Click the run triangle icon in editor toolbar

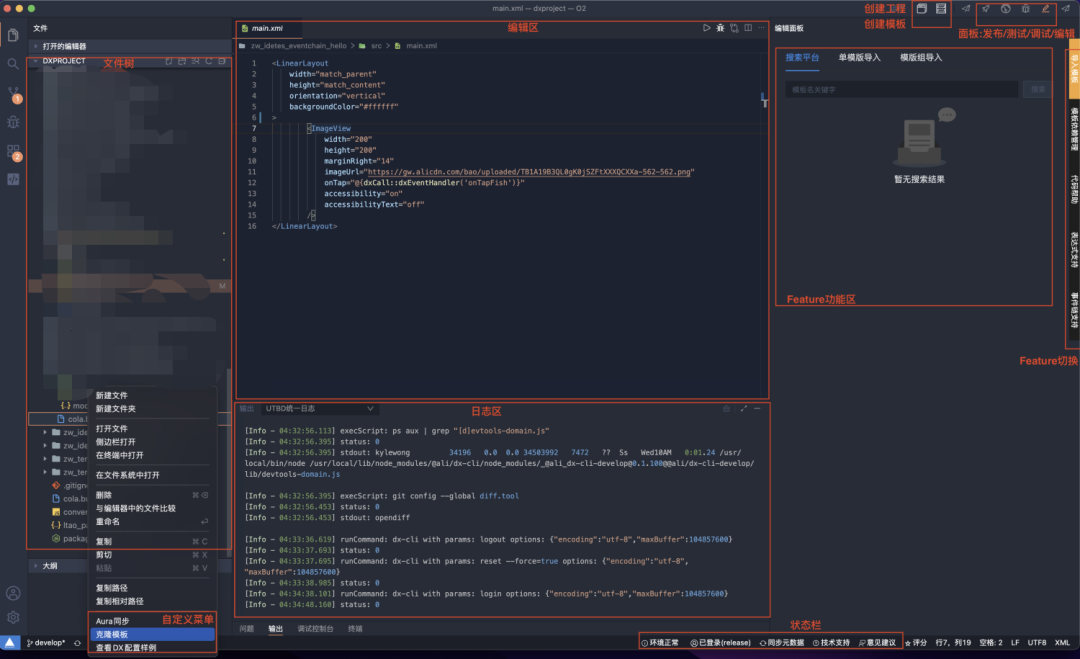[x=707, y=28]
